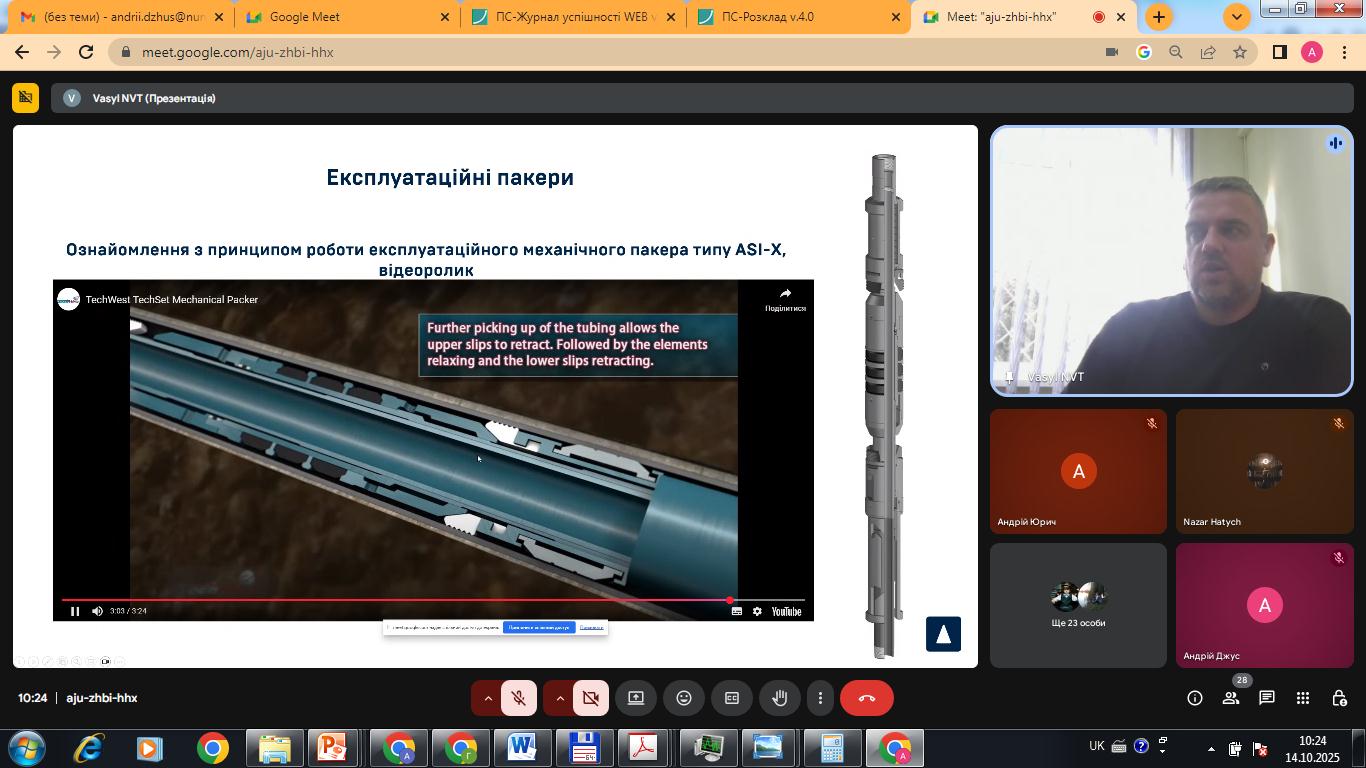The image size is (1366, 768).
Task: Toggle closed captions on
Action: pyautogui.click(x=732, y=698)
